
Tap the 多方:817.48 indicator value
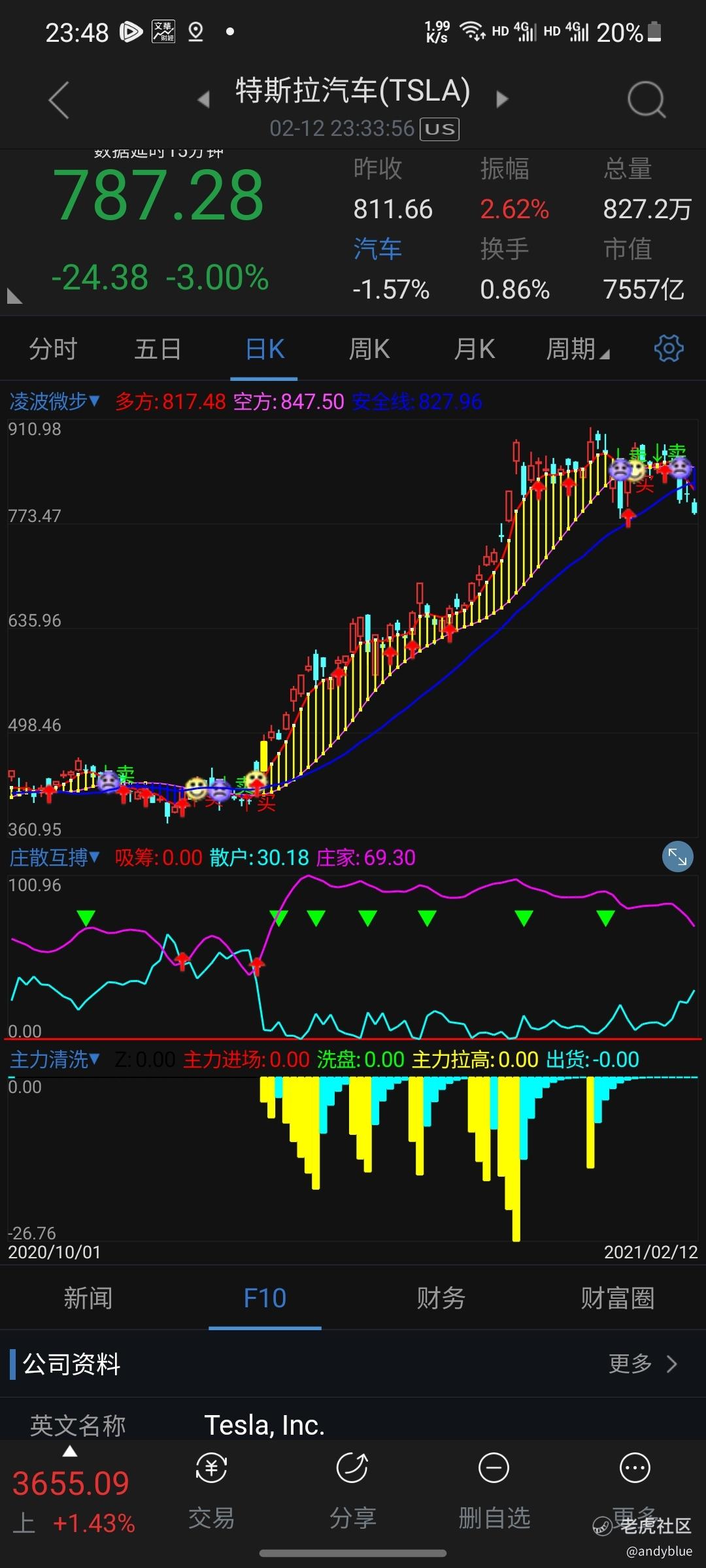tap(171, 401)
